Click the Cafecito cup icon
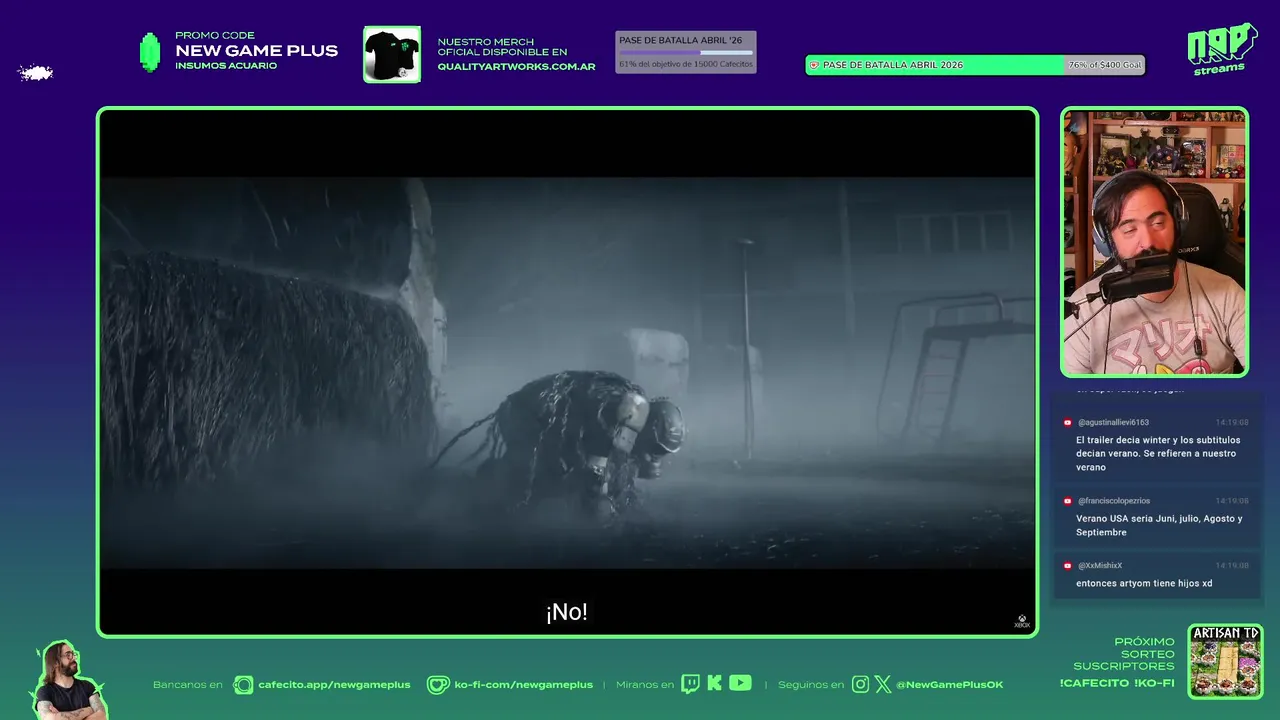 243,685
